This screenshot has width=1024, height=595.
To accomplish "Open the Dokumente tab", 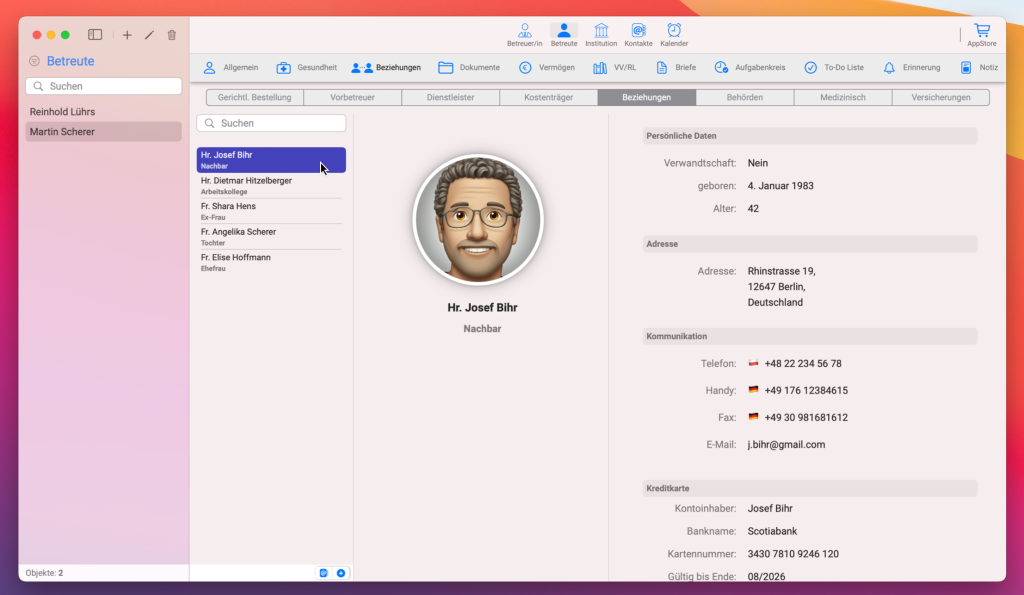I will 469,67.
